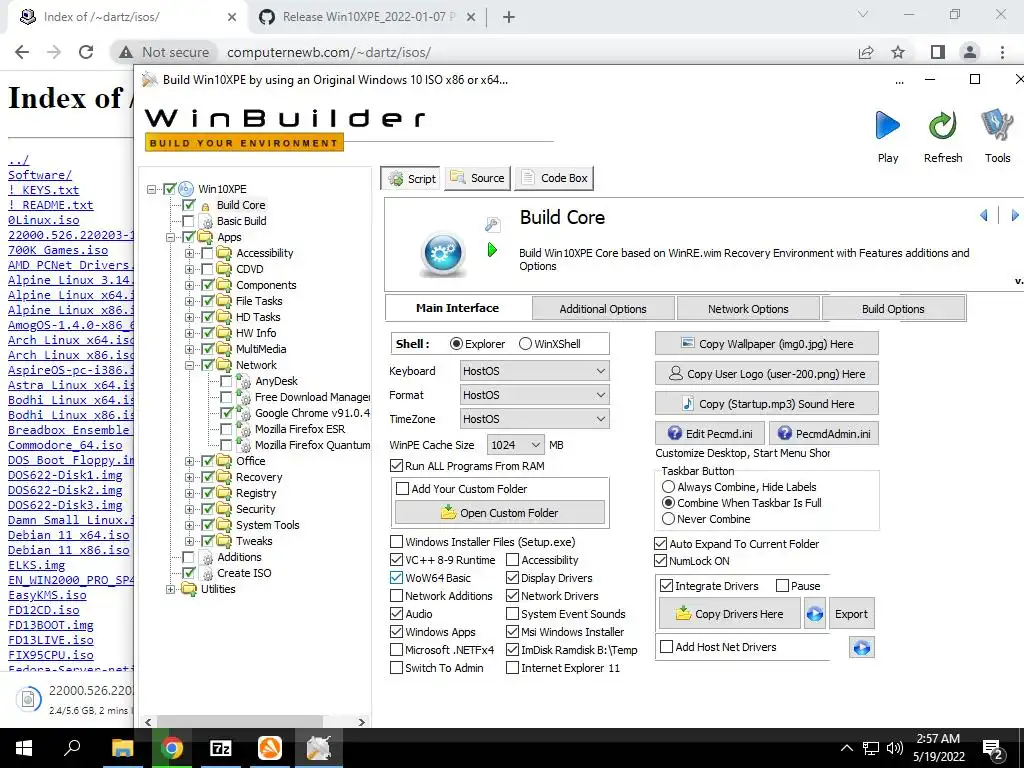
Task: Click the small green run-script arrow
Action: pos(492,249)
